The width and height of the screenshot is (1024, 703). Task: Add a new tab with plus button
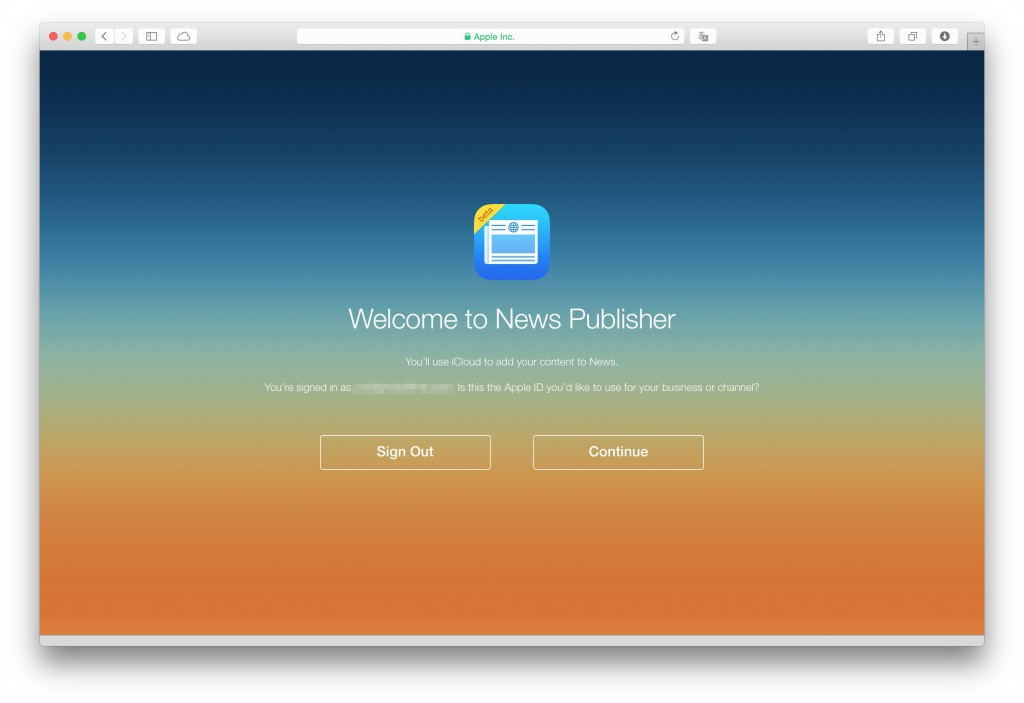coord(976,41)
